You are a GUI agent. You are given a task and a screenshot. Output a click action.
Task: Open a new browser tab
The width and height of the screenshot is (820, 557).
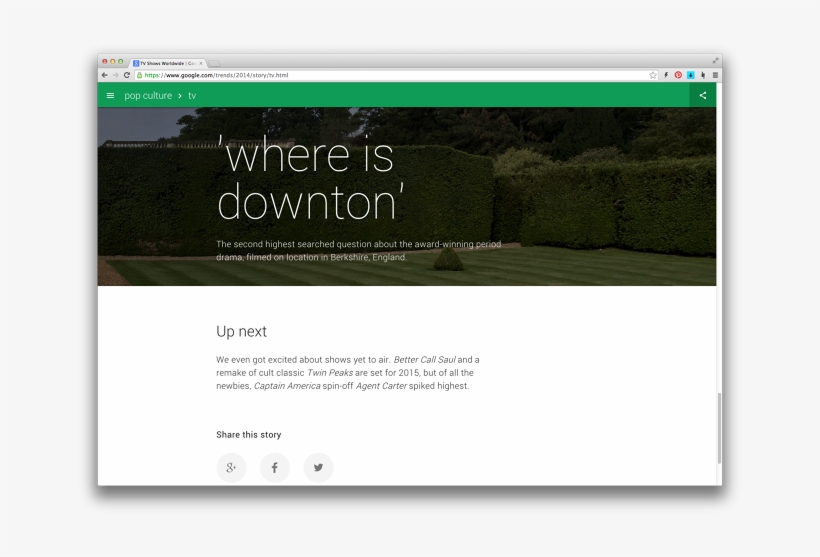point(214,63)
